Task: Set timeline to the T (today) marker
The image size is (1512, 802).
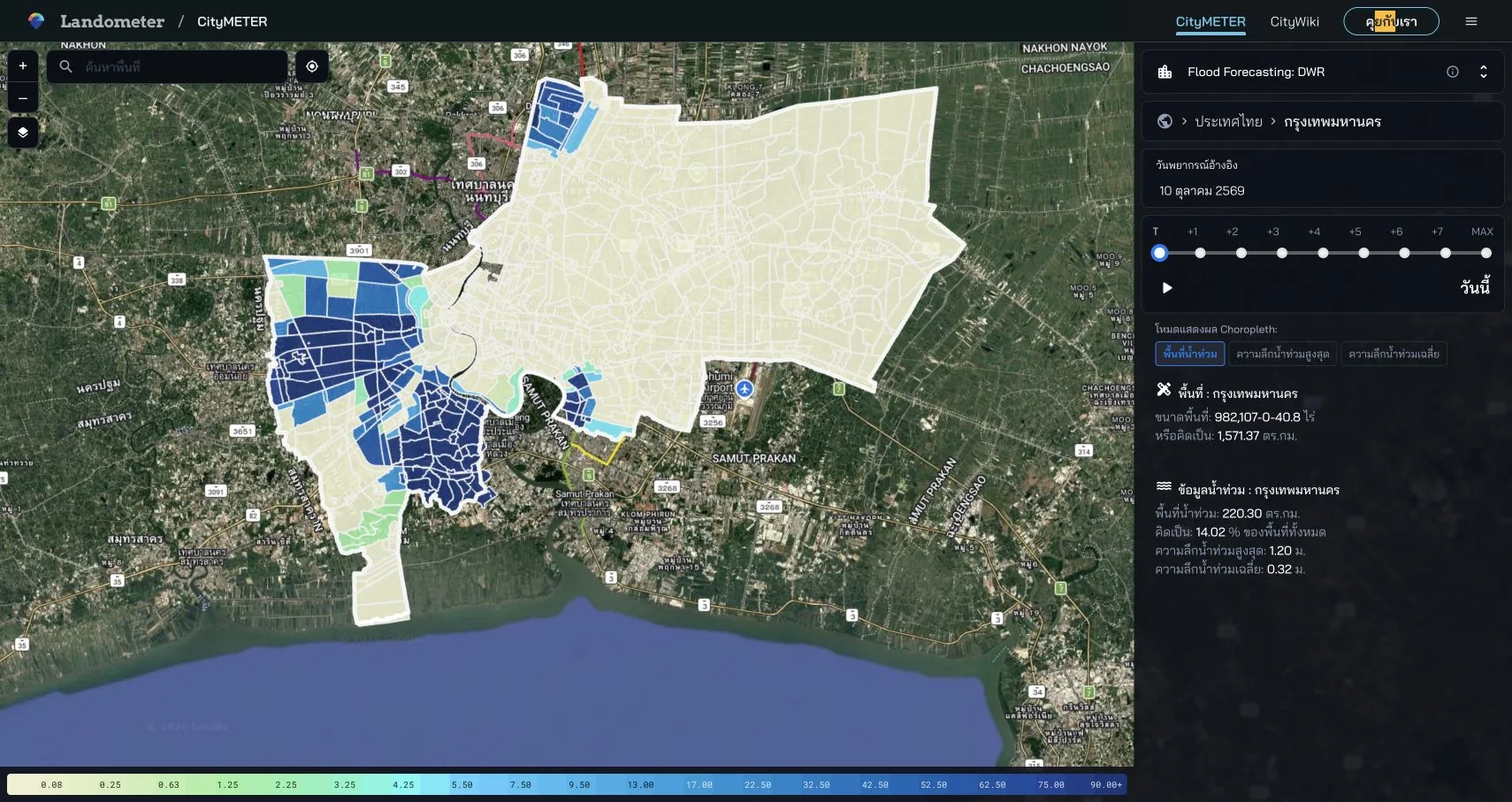Action: pos(1159,253)
